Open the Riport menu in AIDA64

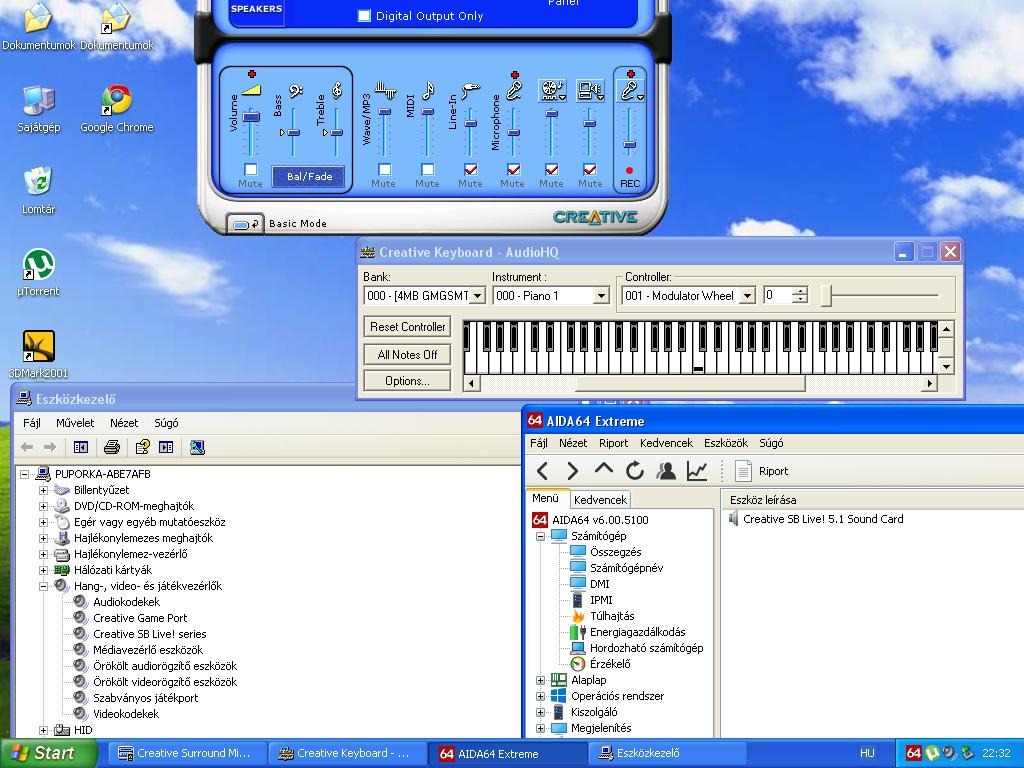click(613, 443)
